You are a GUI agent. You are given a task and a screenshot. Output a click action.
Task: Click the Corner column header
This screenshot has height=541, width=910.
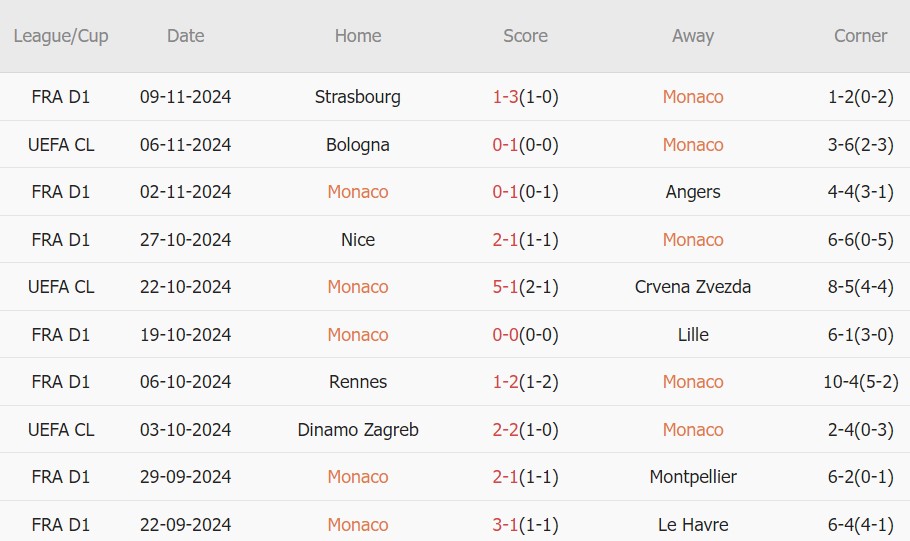(x=860, y=36)
